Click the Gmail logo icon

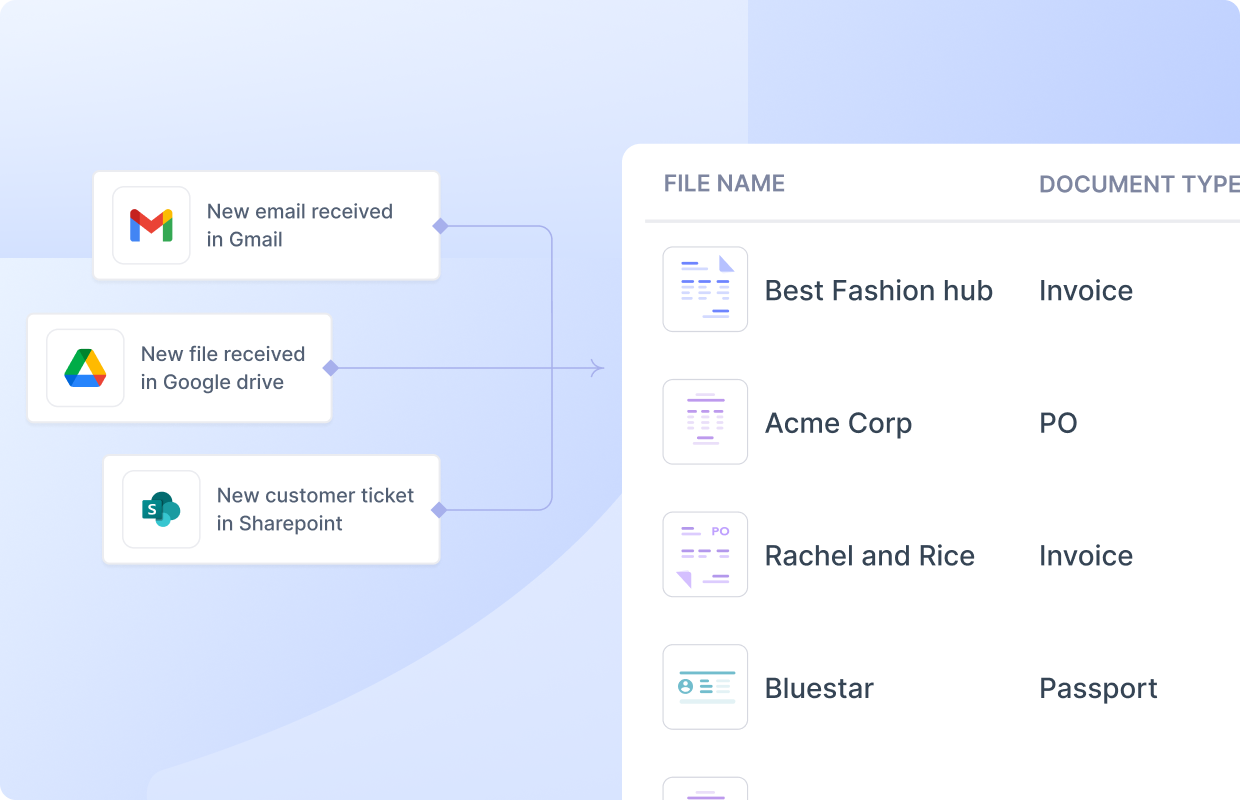151,225
